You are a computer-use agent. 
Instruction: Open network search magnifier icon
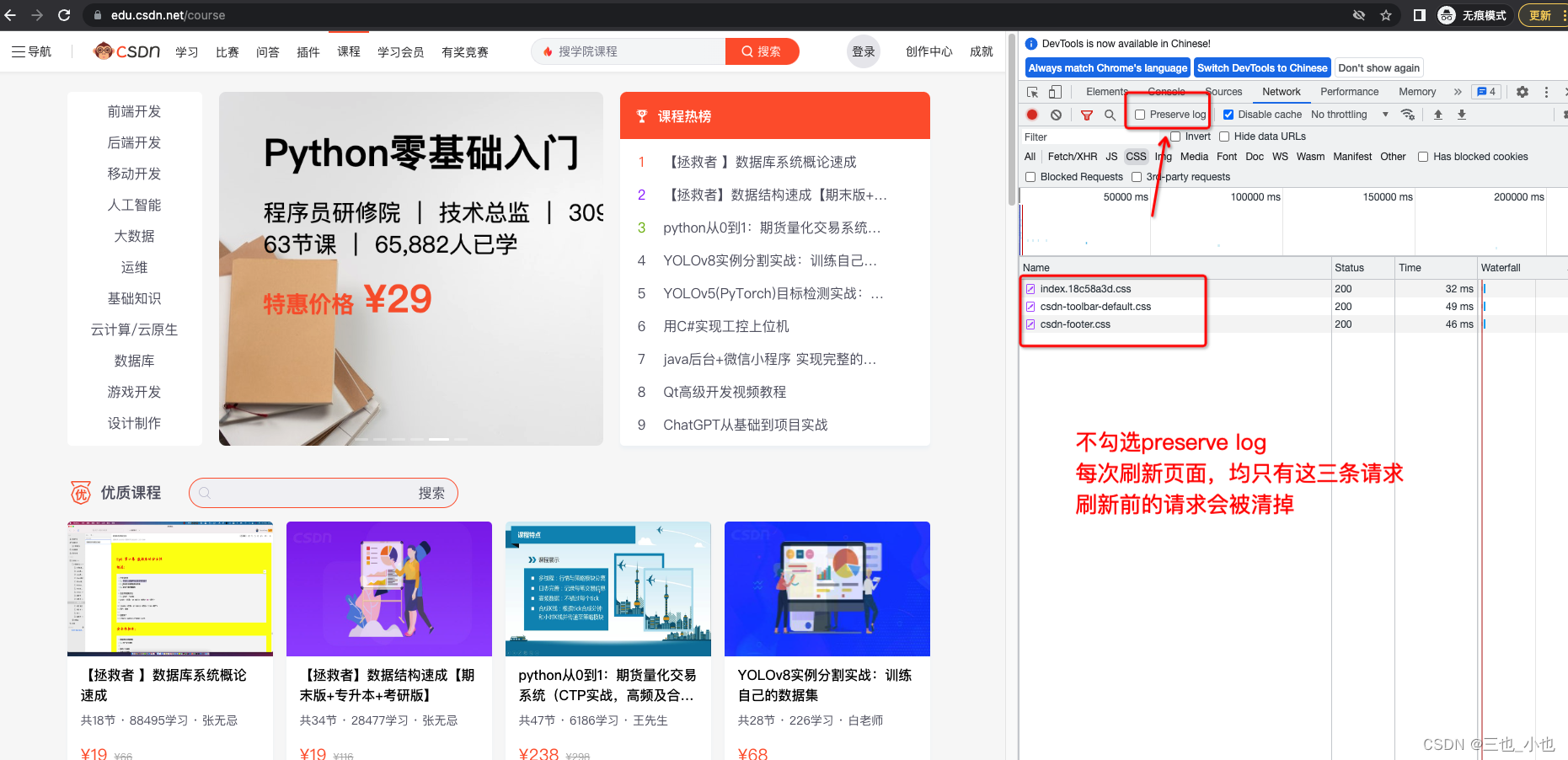coord(1110,115)
